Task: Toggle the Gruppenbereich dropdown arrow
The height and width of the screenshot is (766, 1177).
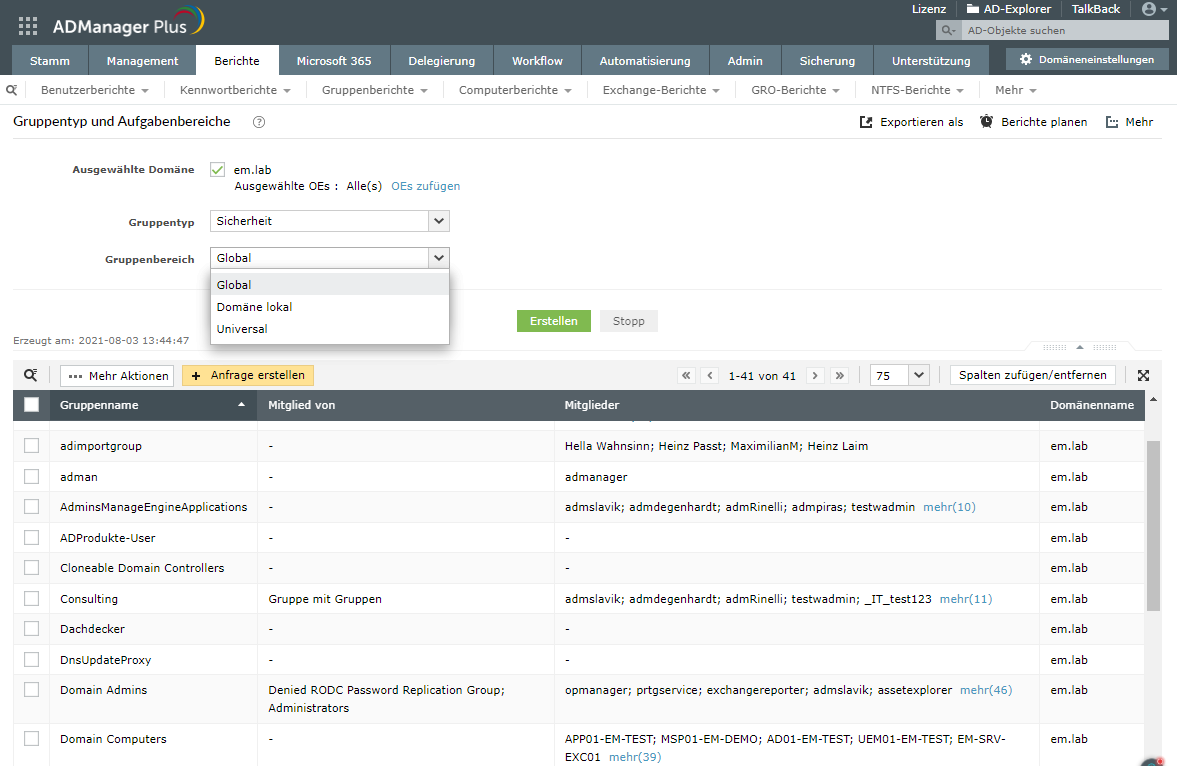Action: coord(439,258)
